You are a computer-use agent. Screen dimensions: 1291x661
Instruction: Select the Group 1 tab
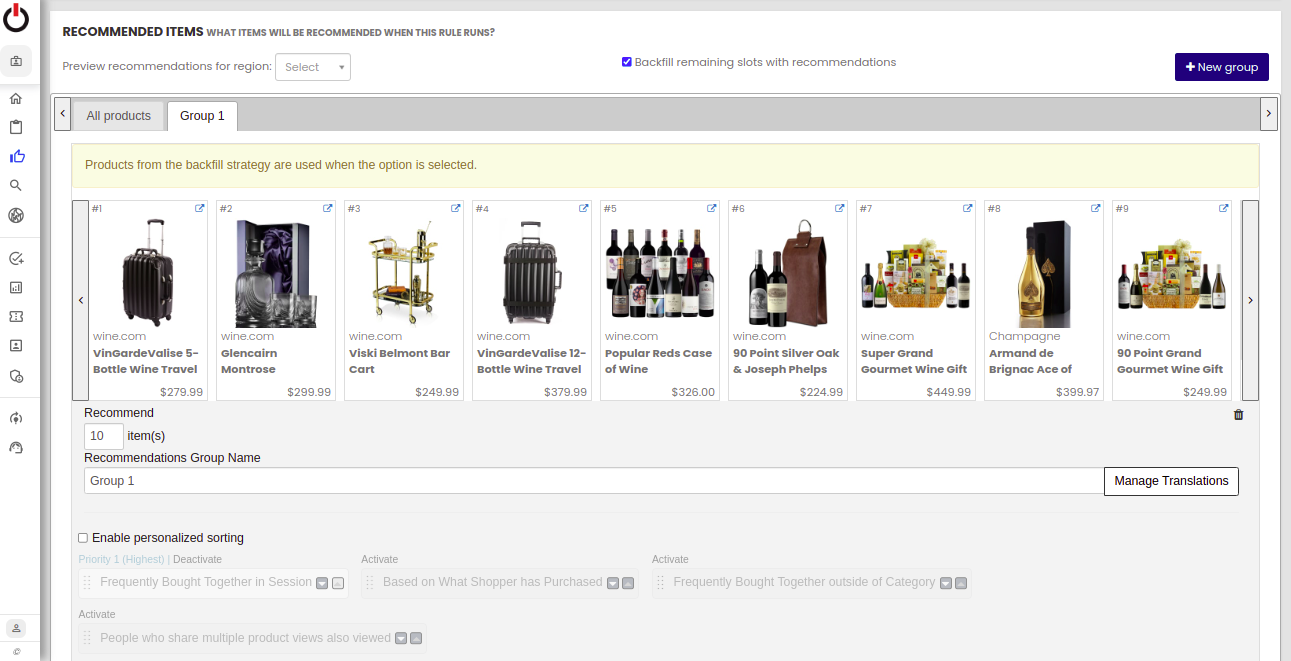tap(202, 116)
